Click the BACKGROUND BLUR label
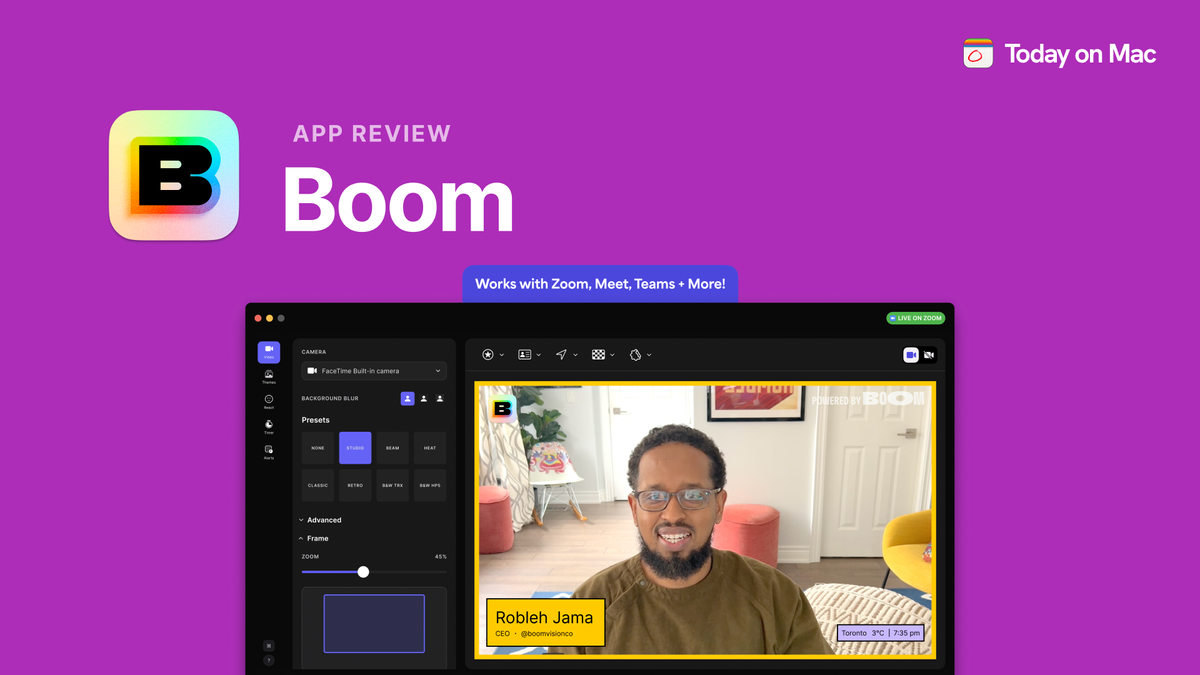Image resolution: width=1200 pixels, height=675 pixels. pyautogui.click(x=330, y=398)
